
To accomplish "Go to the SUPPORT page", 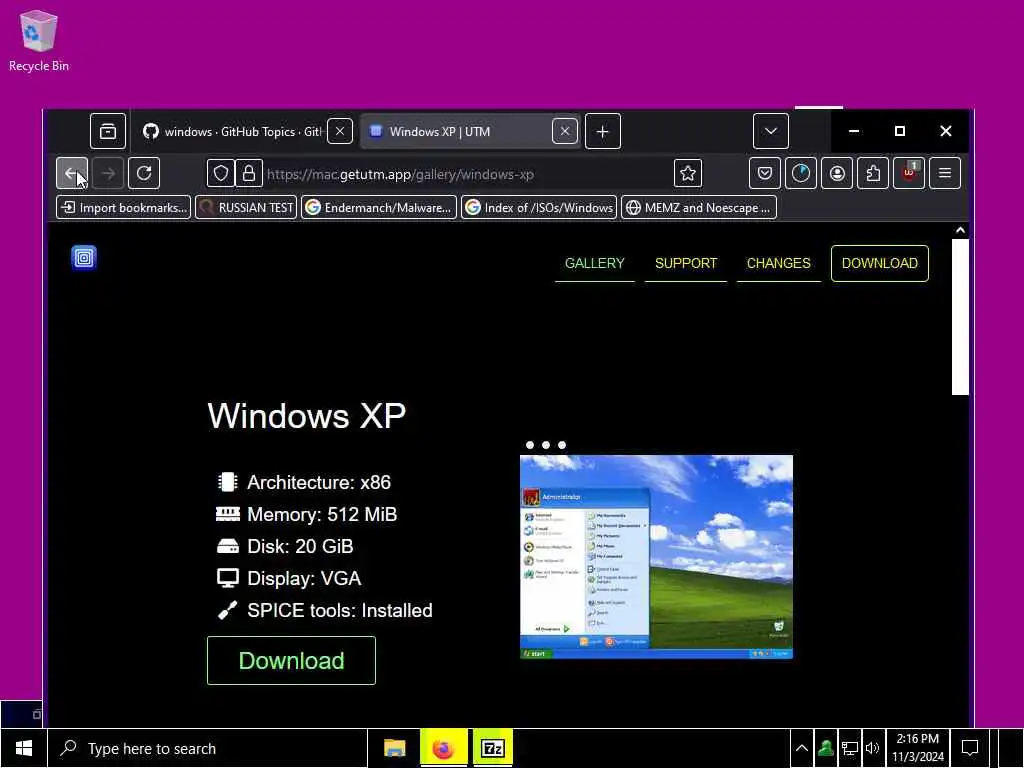I will [x=686, y=263].
